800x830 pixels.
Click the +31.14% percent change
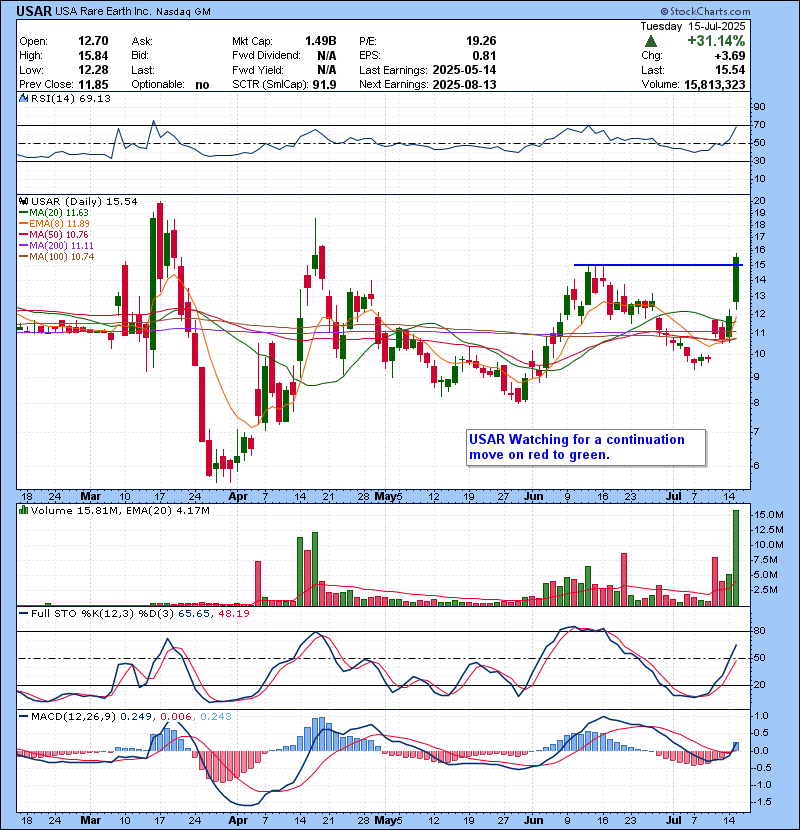pos(716,41)
